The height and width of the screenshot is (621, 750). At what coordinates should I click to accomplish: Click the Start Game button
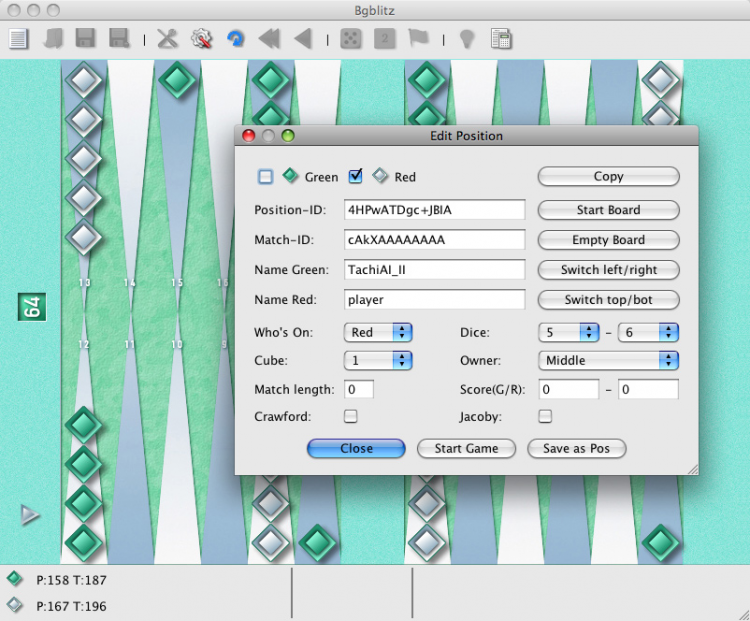pos(466,448)
